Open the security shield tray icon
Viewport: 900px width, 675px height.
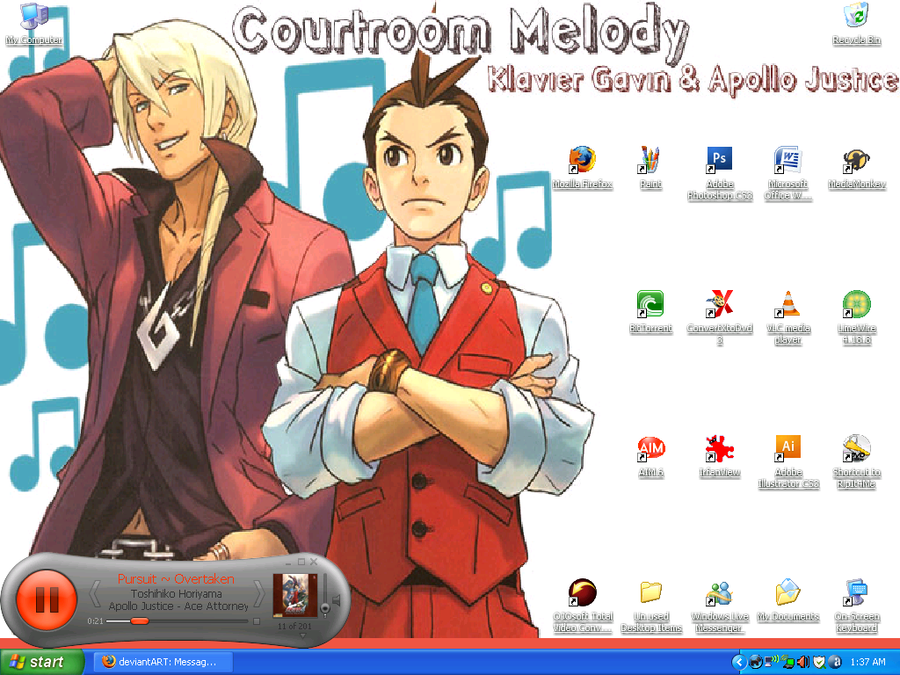pyautogui.click(x=819, y=662)
